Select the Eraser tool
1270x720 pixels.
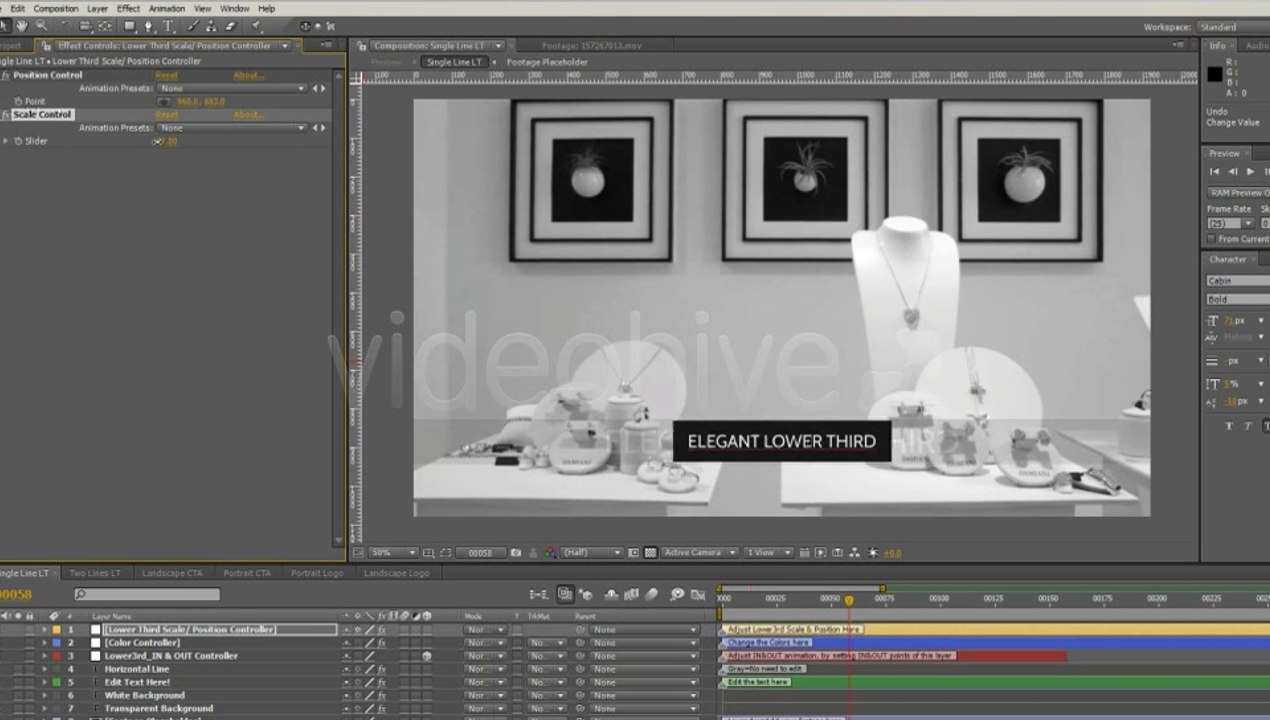231,26
